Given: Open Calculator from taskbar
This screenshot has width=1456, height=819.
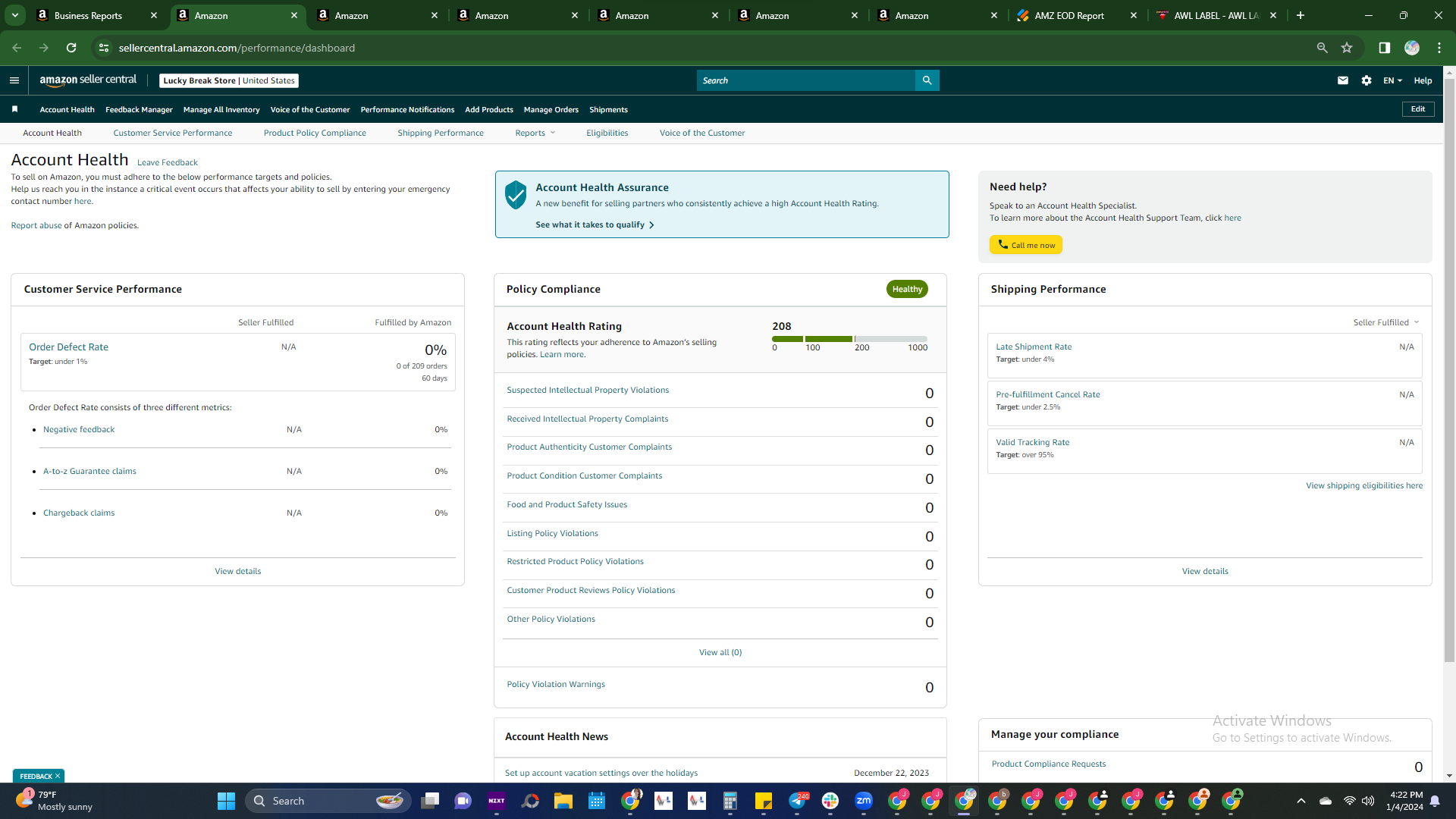Looking at the screenshot, I should coord(730,801).
